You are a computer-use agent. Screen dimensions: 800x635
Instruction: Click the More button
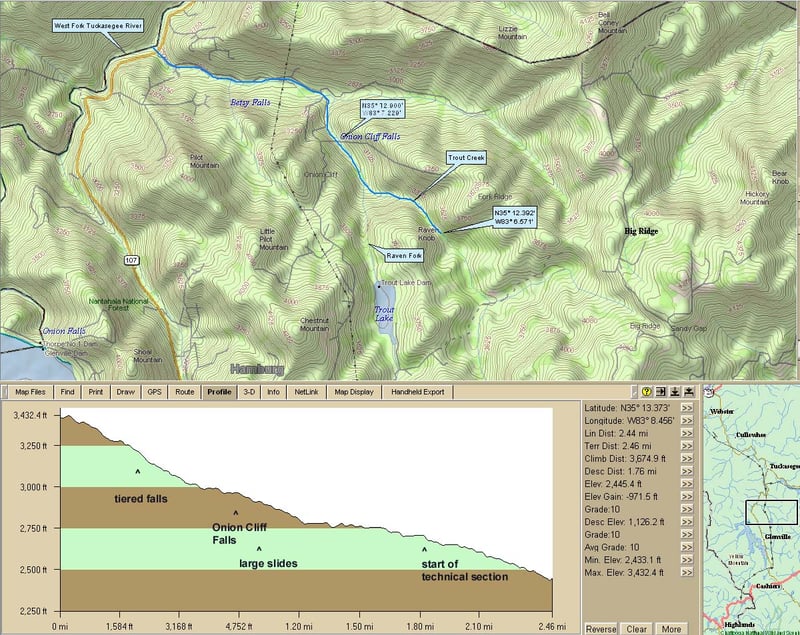(x=671, y=629)
